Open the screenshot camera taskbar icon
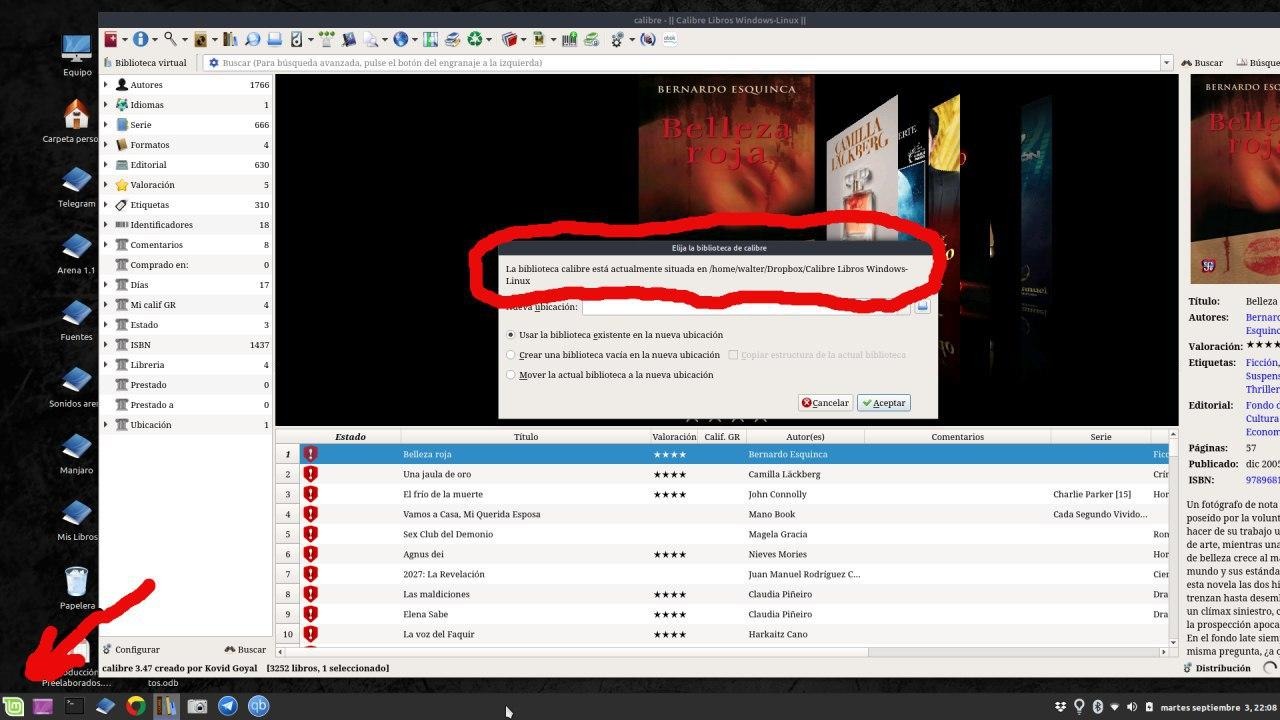The image size is (1280, 720). tap(197, 706)
